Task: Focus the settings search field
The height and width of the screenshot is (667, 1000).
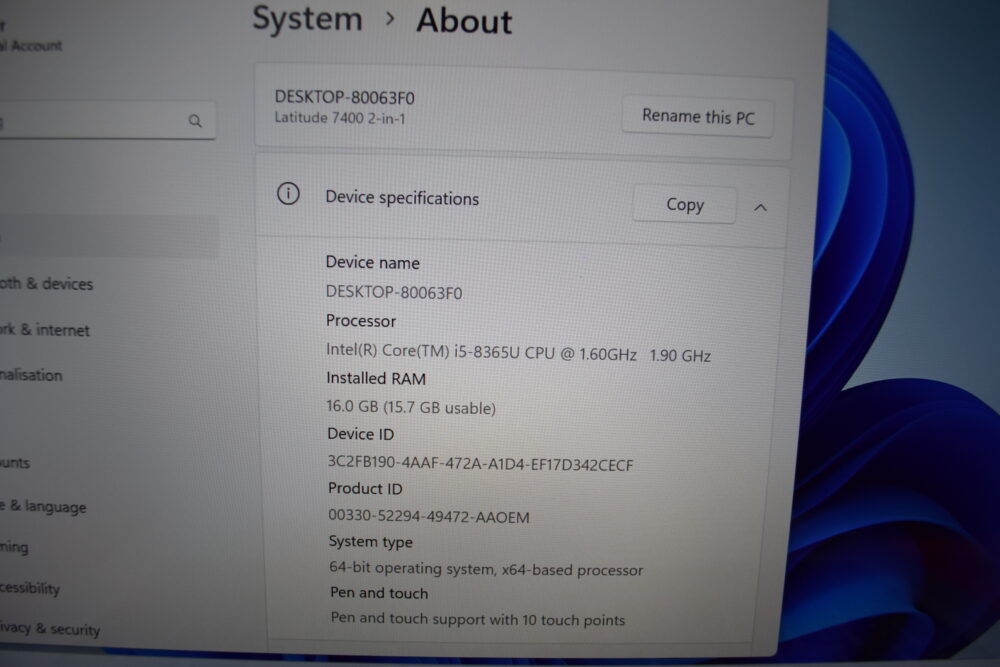Action: [x=107, y=120]
